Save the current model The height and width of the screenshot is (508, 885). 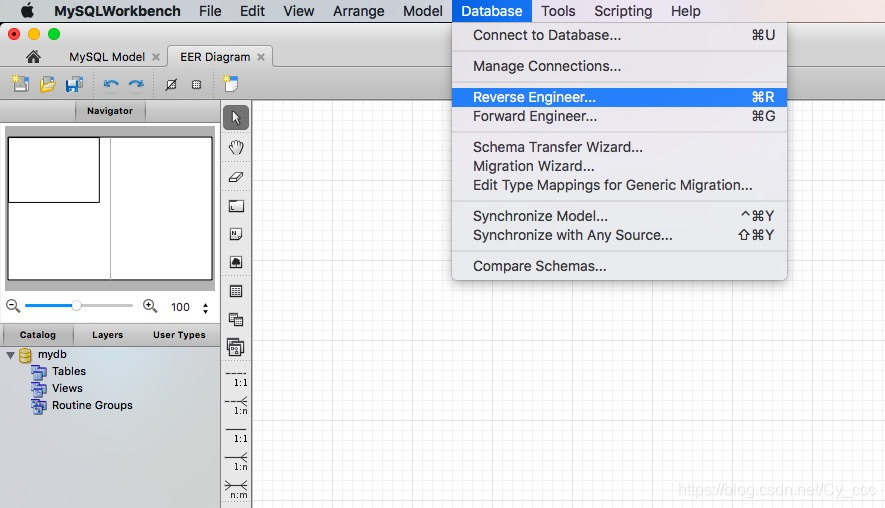tap(74, 85)
